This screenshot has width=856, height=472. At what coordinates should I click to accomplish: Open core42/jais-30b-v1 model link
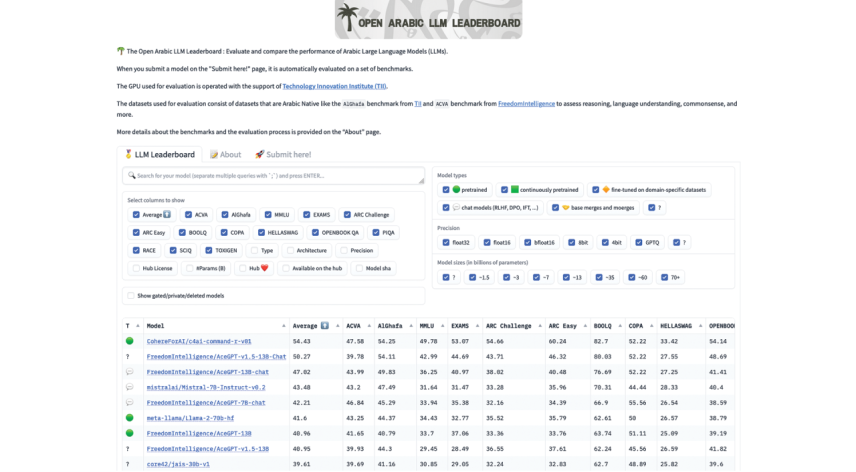pyautogui.click(x=178, y=464)
